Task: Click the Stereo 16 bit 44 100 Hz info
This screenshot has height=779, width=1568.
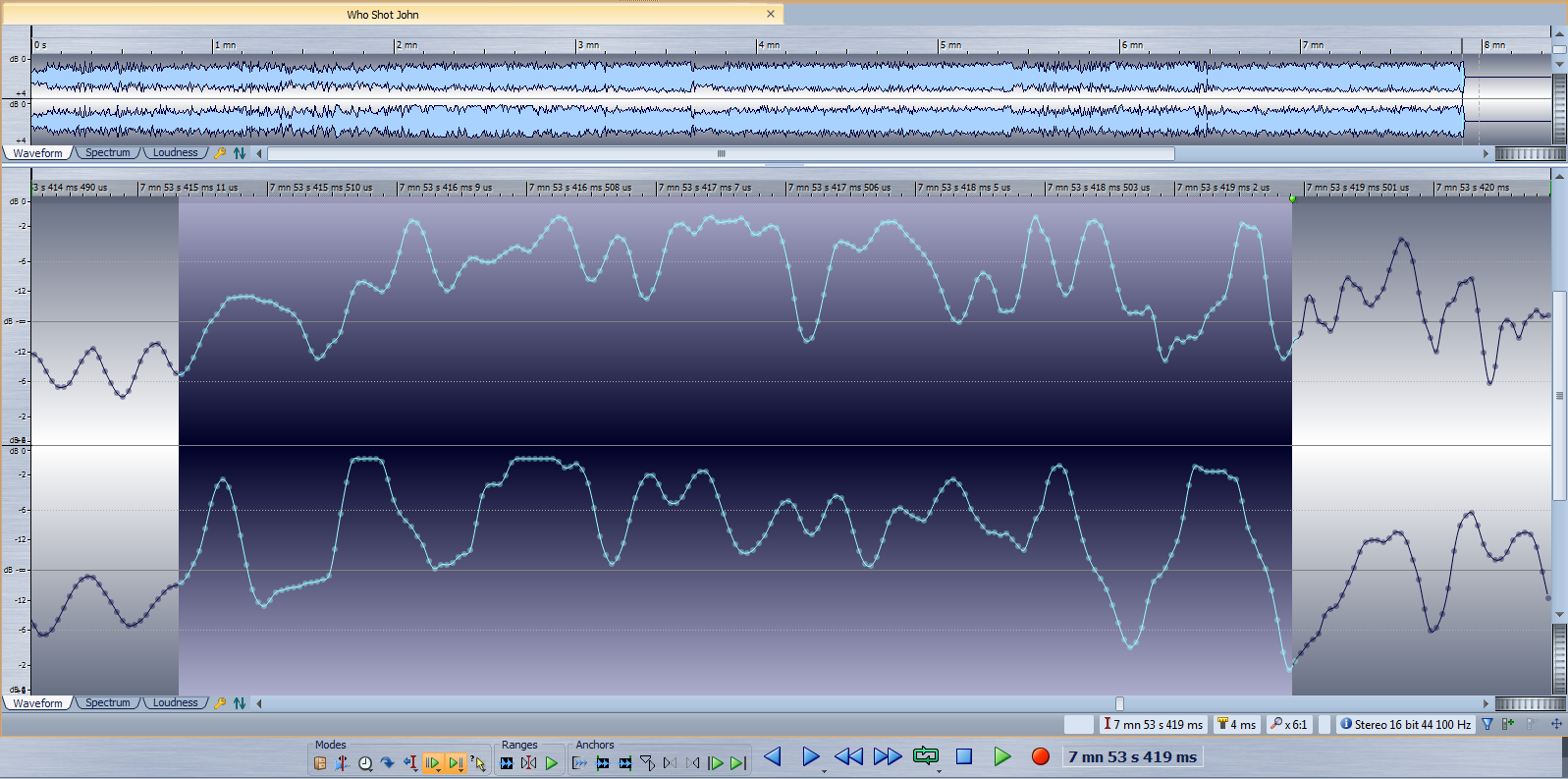Action: pos(1405,725)
